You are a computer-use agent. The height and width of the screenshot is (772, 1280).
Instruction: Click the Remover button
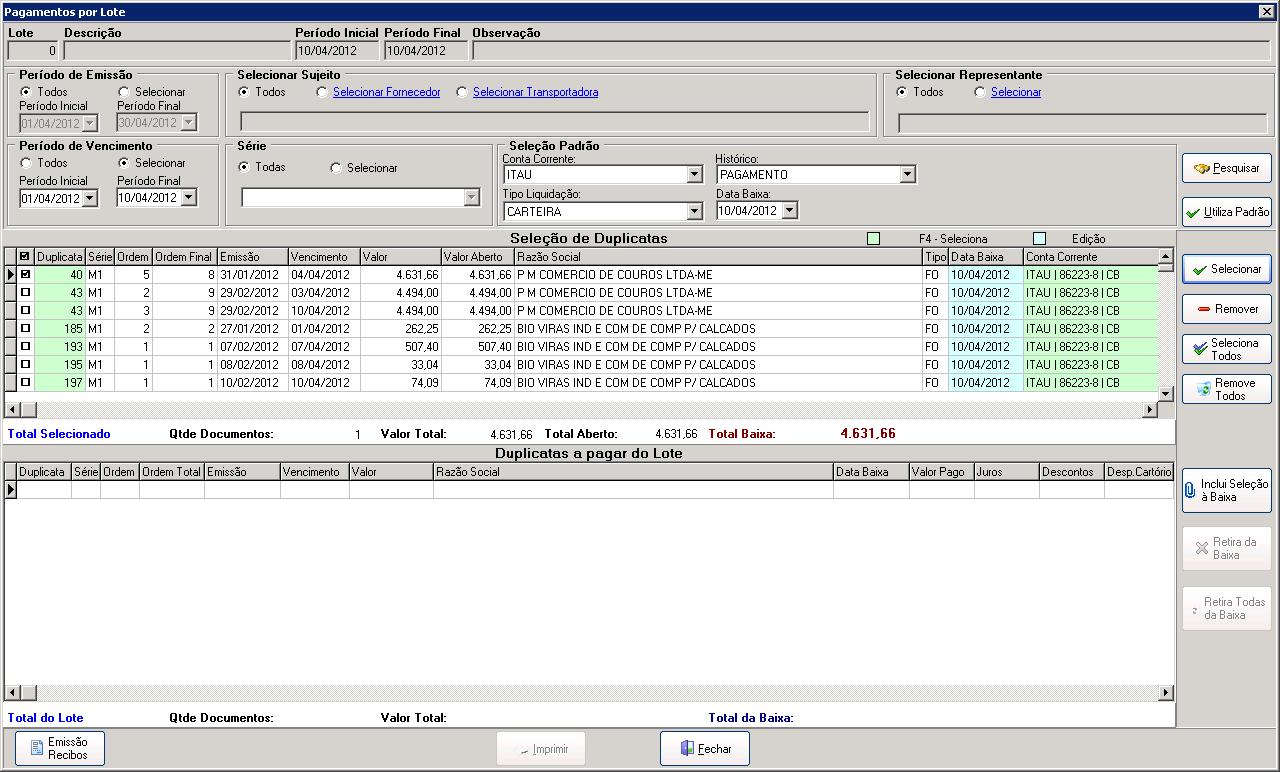[1226, 309]
